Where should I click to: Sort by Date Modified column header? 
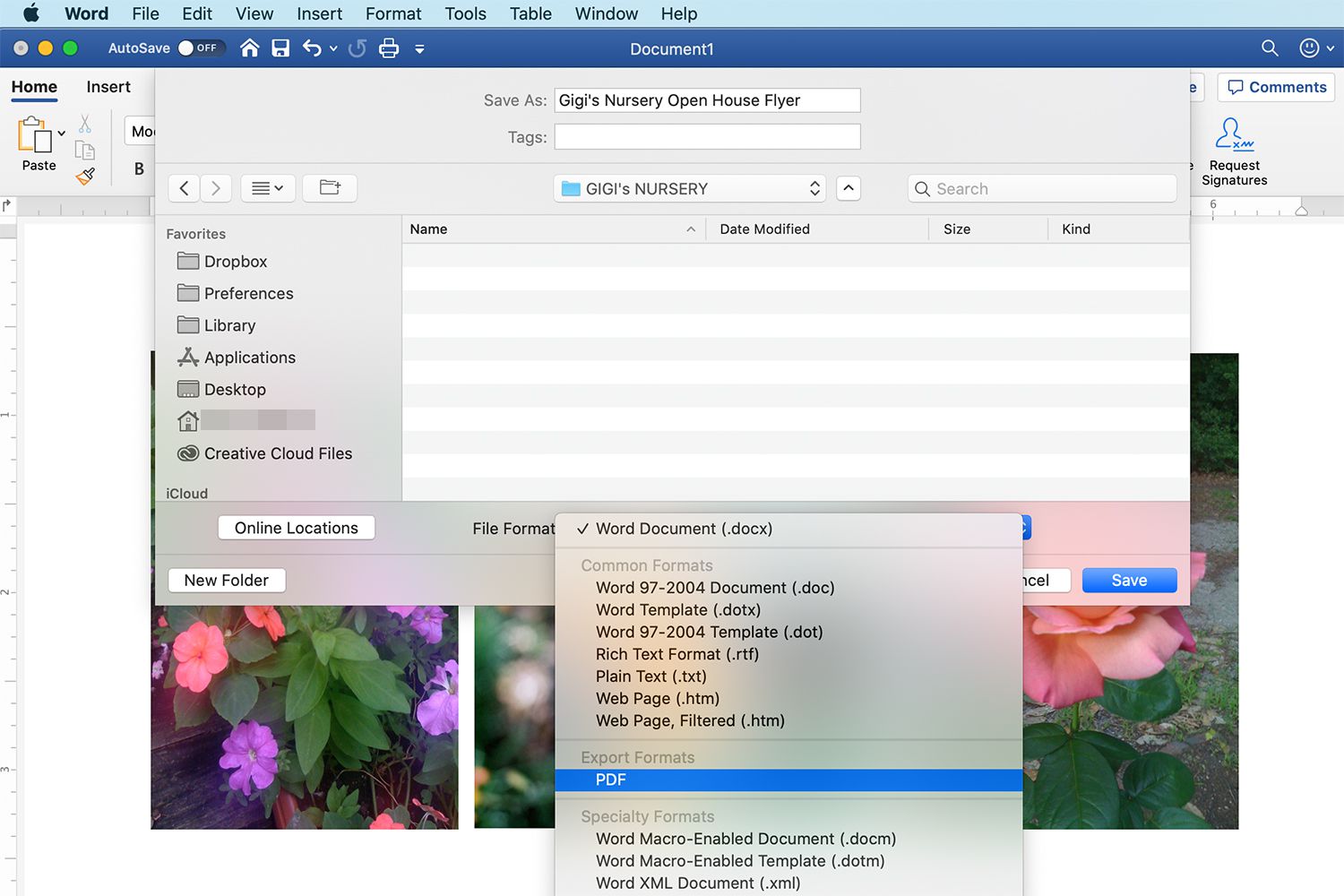coord(816,229)
